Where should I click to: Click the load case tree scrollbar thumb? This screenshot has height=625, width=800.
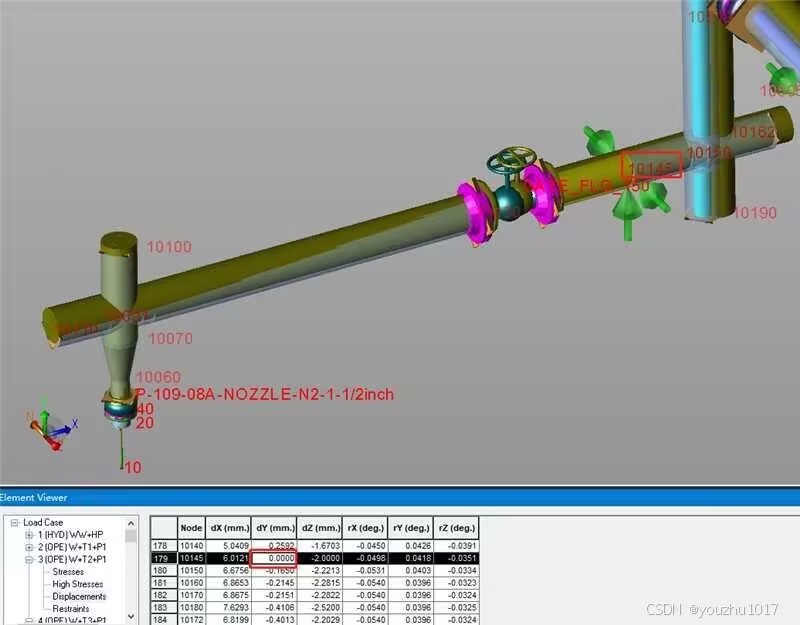pos(131,536)
